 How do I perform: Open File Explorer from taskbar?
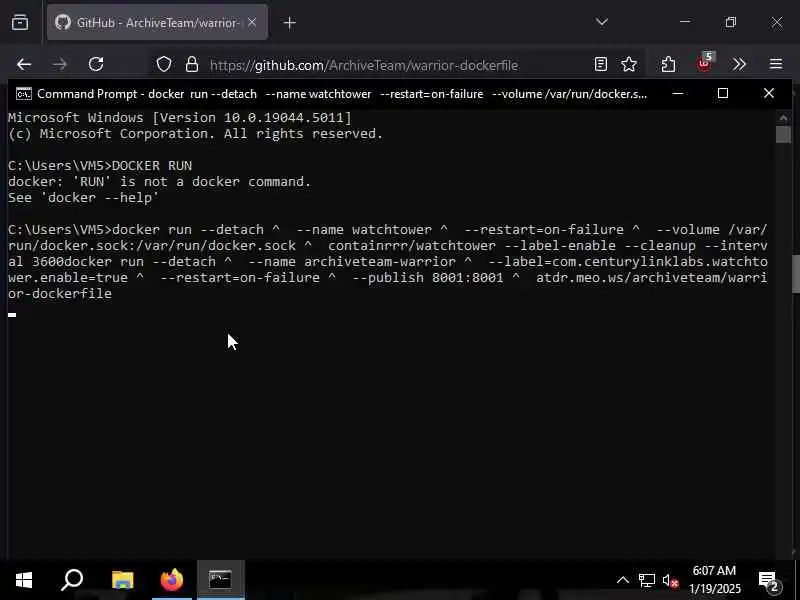tap(122, 580)
